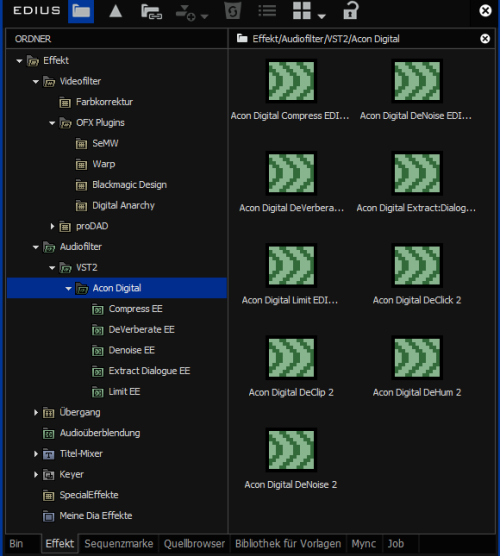Toggle the folder view button in toolbar
Viewport: 500px width, 556px height.
coord(81,11)
